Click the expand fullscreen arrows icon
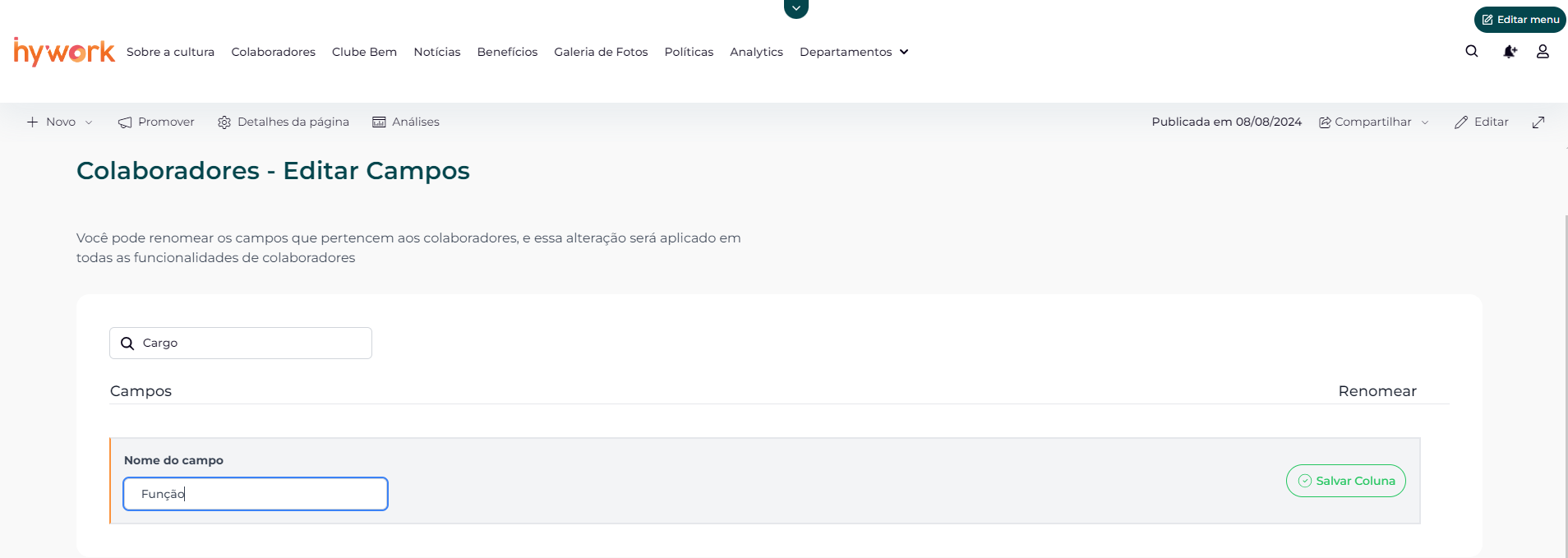Image resolution: width=1568 pixels, height=558 pixels. point(1538,122)
